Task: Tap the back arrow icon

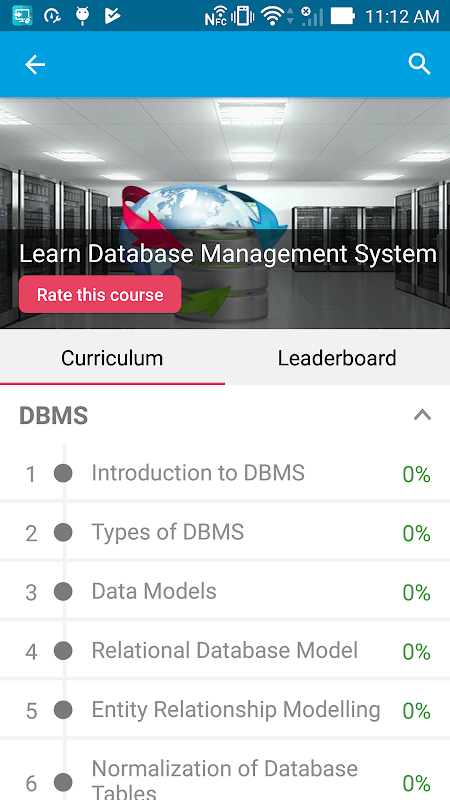Action: (x=35, y=65)
